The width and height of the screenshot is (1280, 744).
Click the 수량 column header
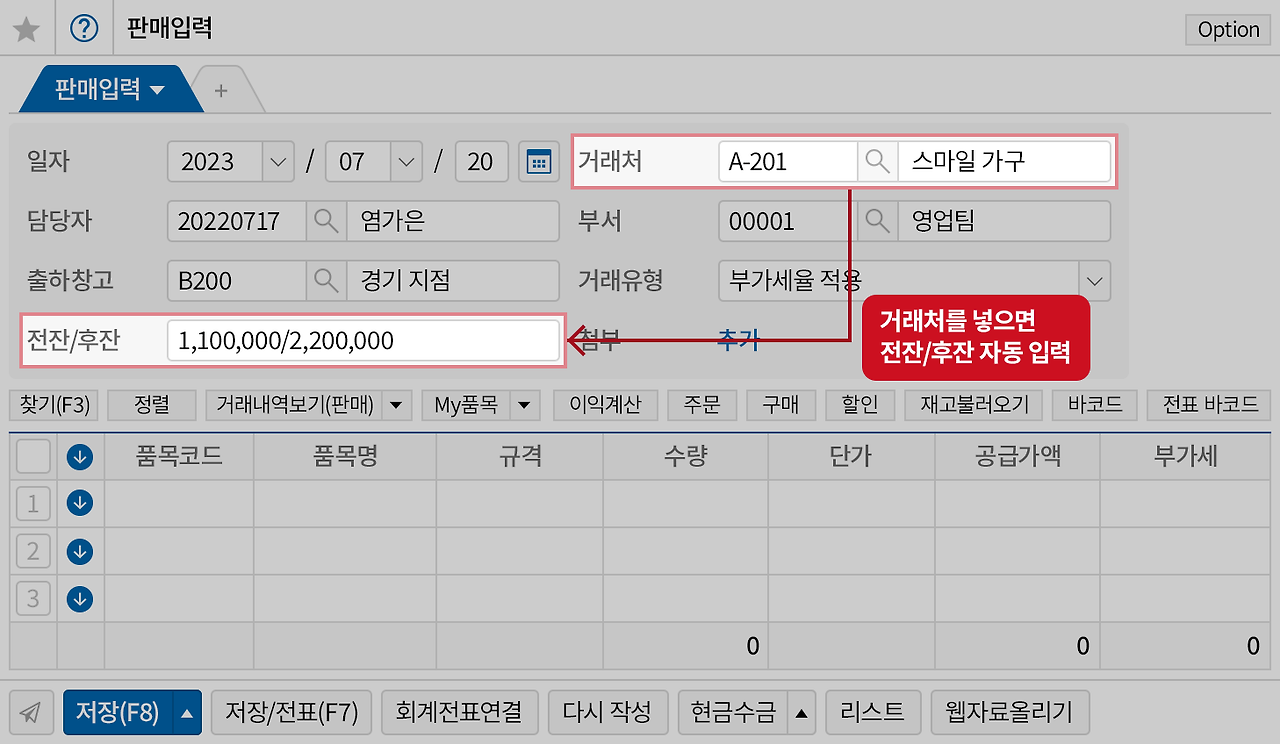pos(685,457)
